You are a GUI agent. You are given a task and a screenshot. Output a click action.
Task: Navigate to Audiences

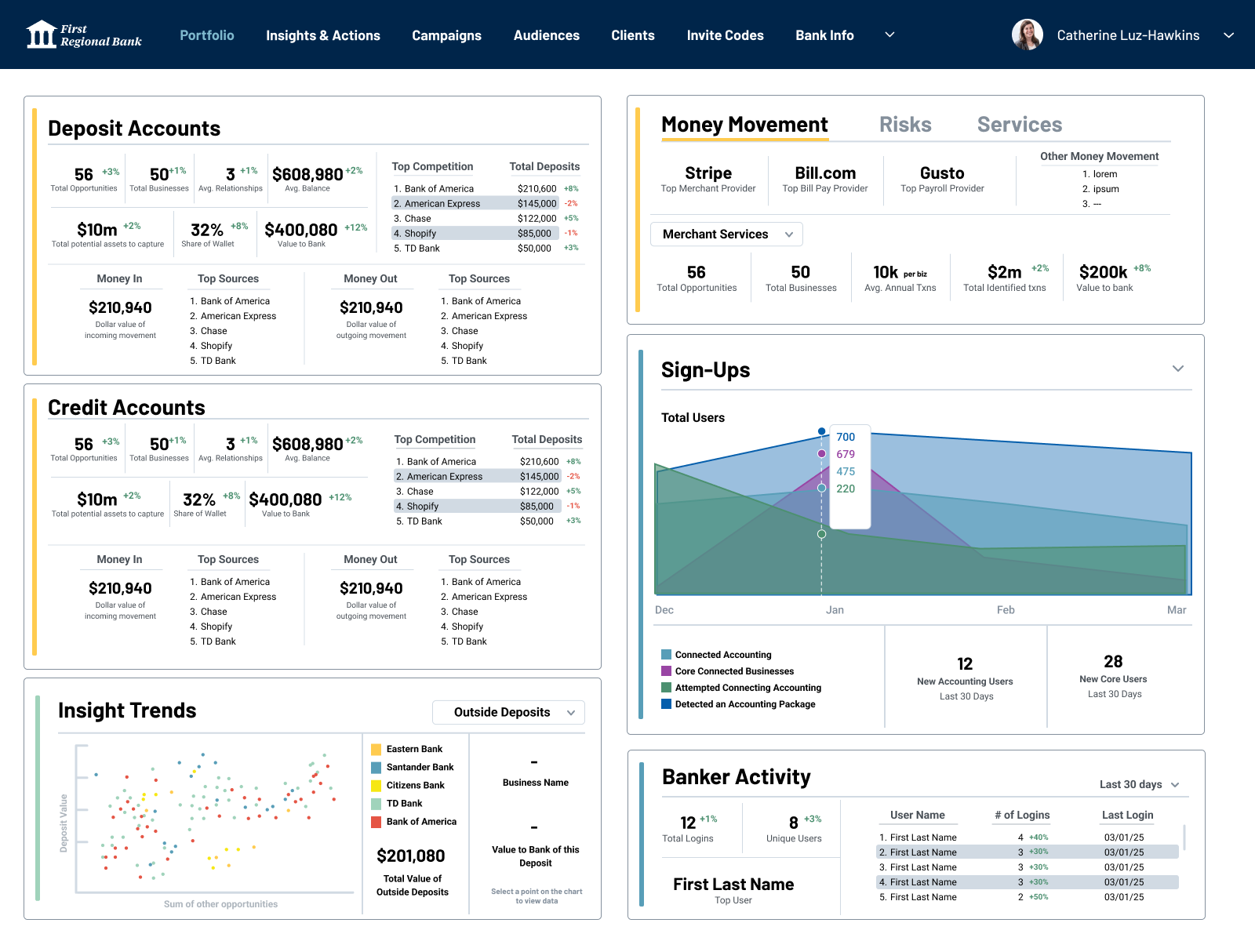pos(547,35)
